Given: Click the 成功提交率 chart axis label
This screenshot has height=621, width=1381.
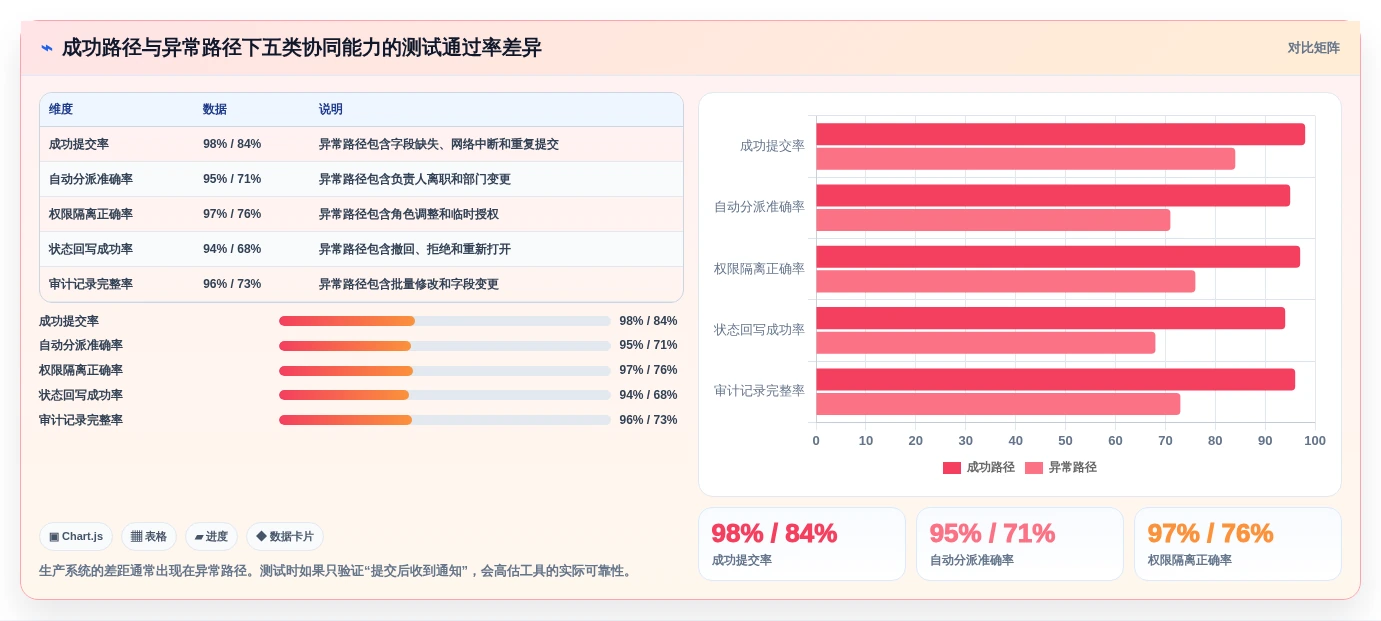Looking at the screenshot, I should coord(772,146).
